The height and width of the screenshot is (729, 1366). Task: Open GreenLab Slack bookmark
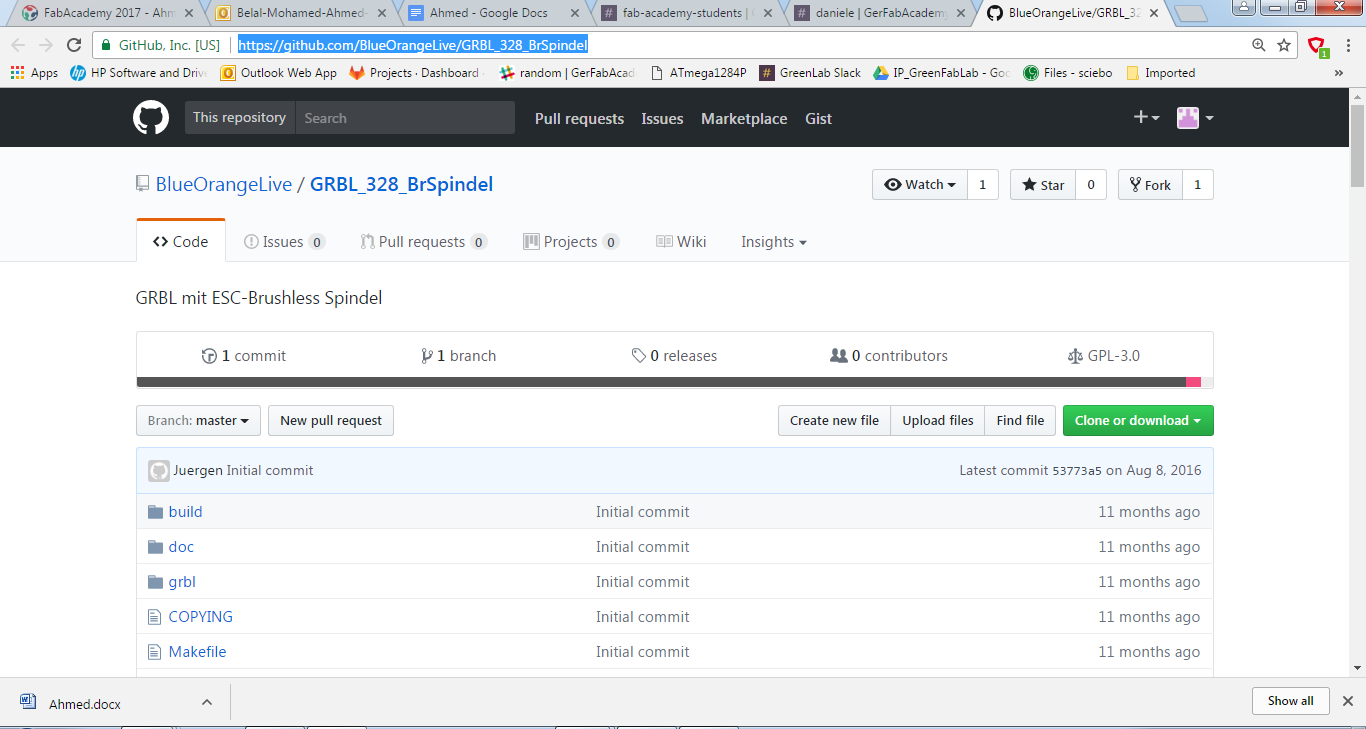[810, 73]
